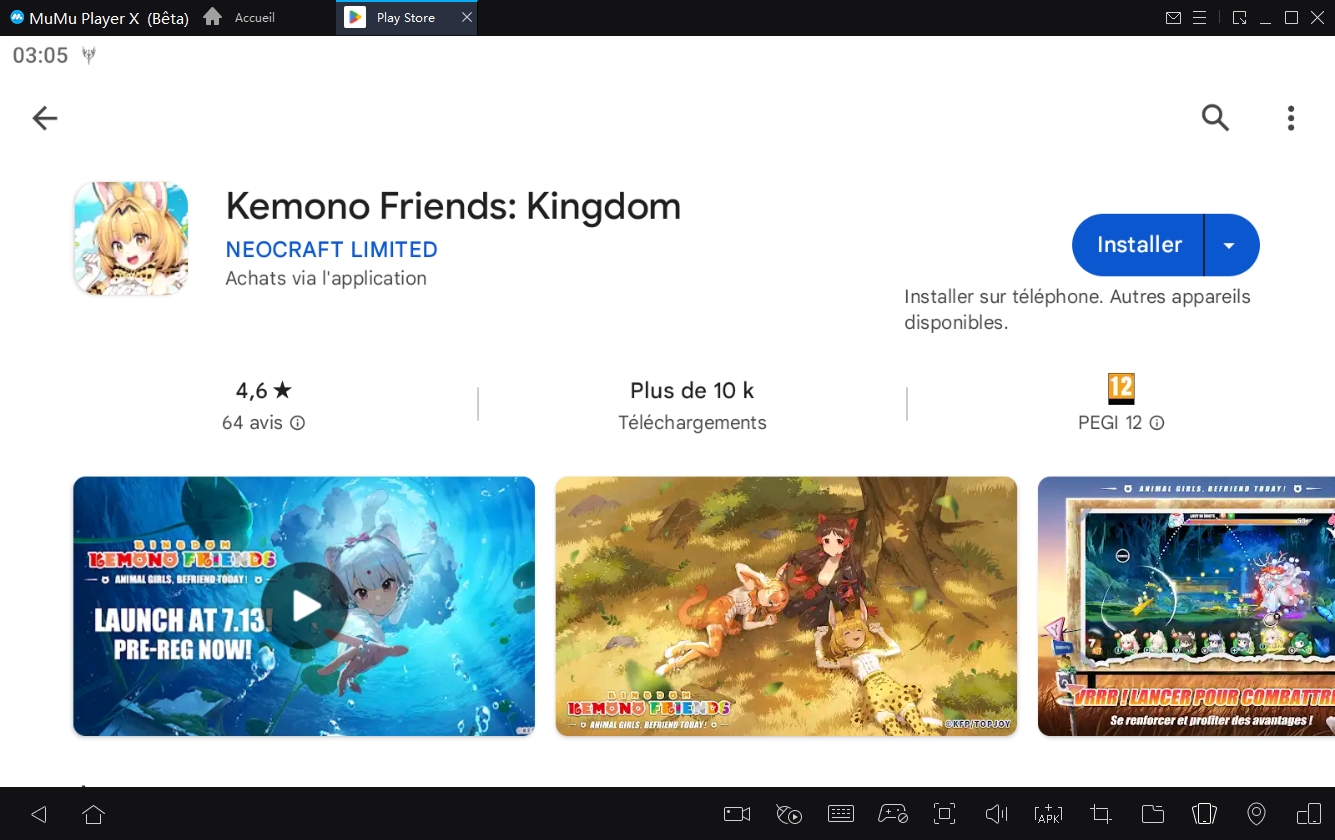Open the virtual location tool
Image resolution: width=1335 pixels, height=840 pixels.
(1256, 814)
